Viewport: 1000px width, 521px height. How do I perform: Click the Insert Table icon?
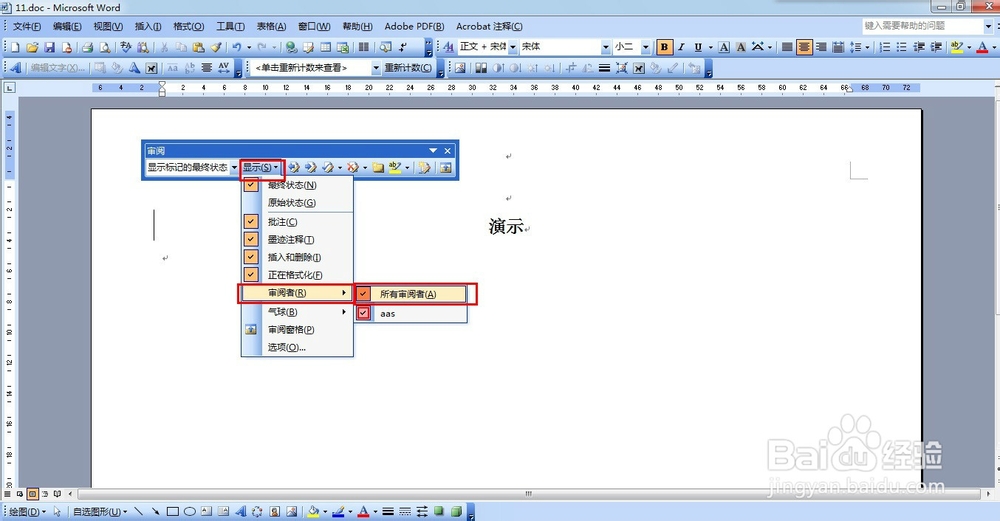pyautogui.click(x=326, y=47)
